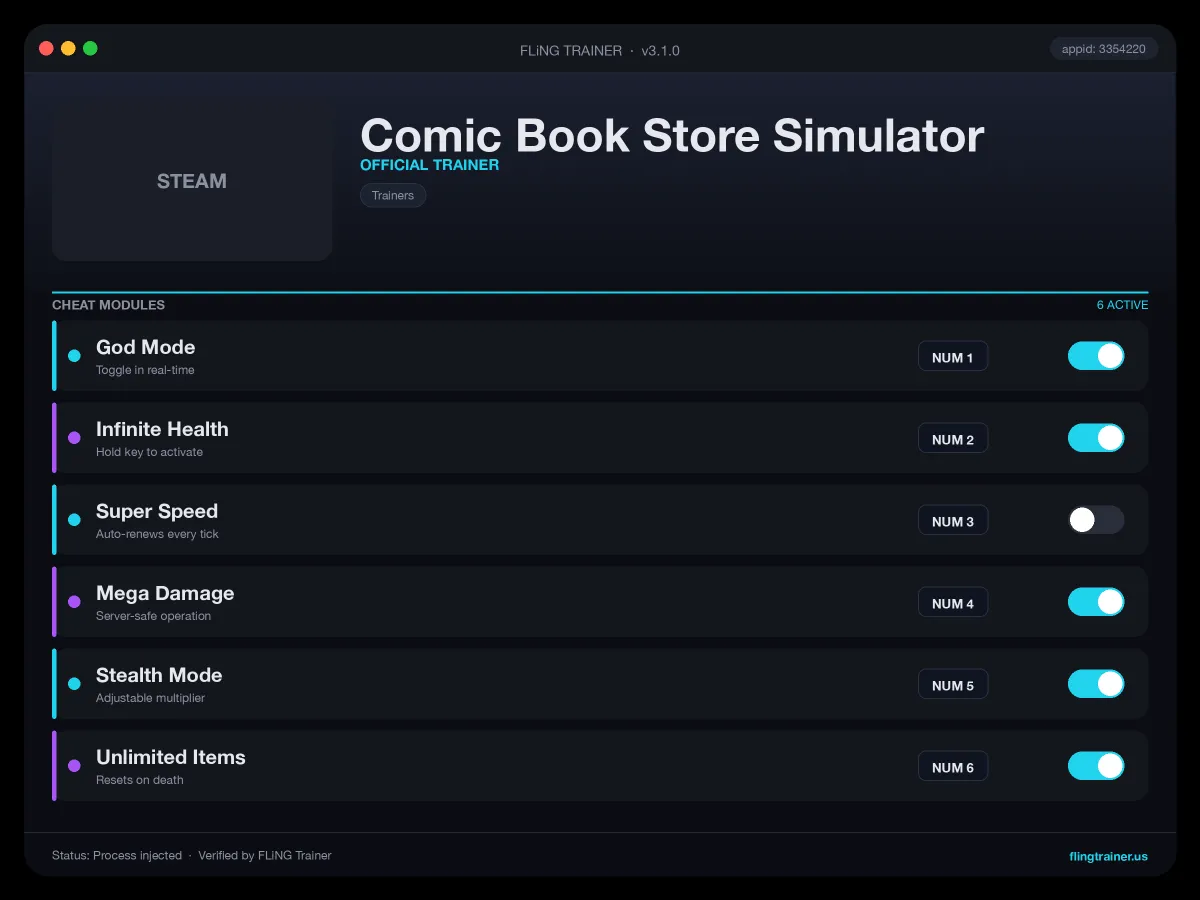Click the Comic Book Store Simulator title

(x=672, y=135)
